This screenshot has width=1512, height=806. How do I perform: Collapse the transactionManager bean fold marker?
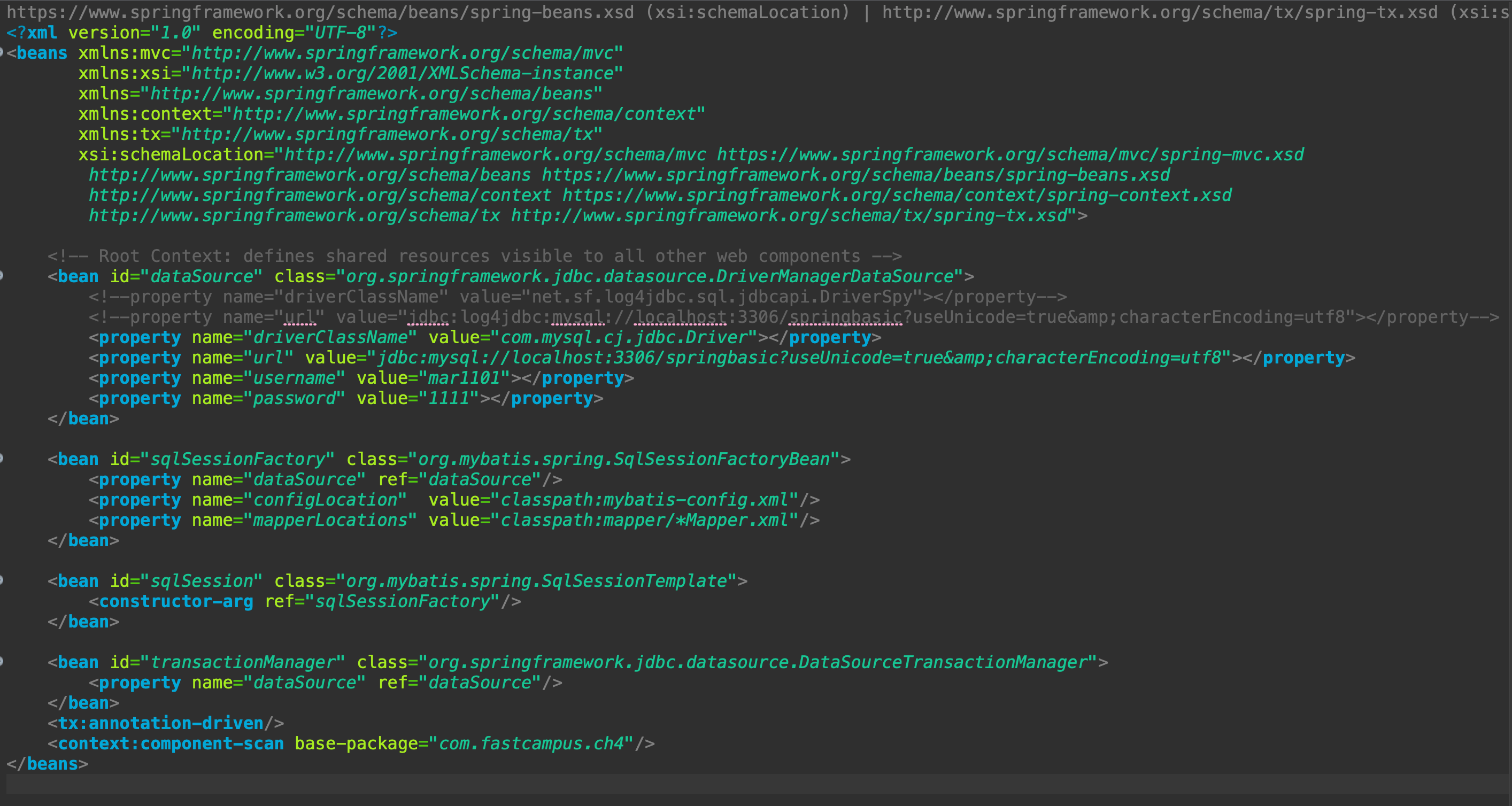point(2,662)
